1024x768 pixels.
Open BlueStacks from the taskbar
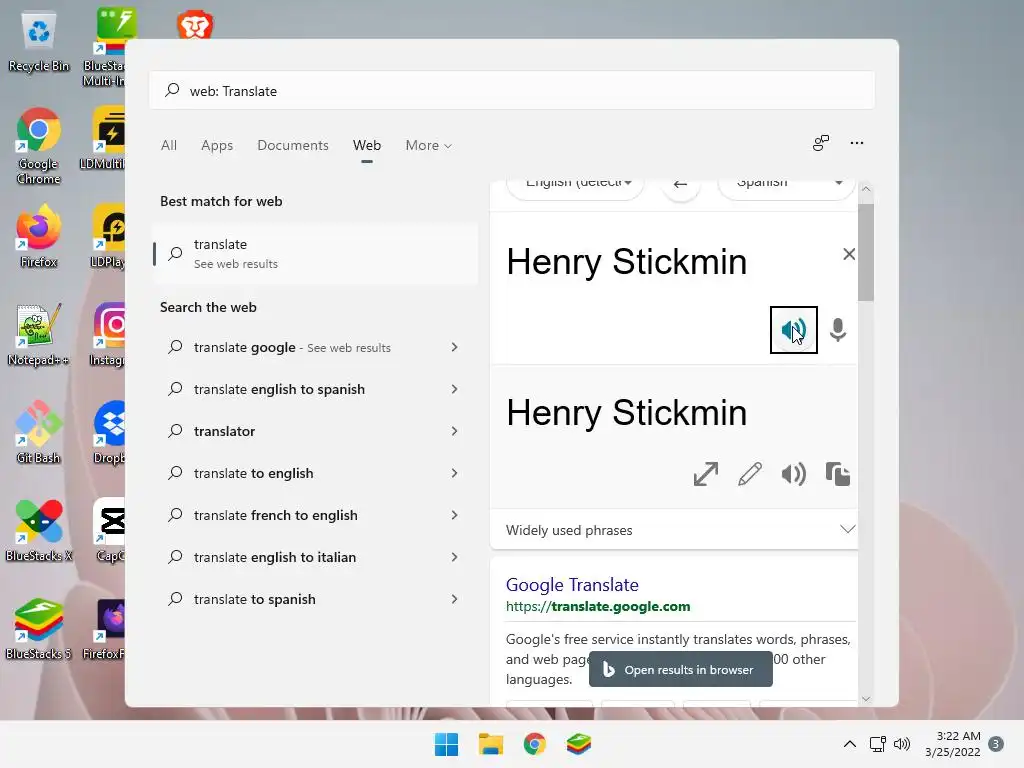click(x=579, y=744)
